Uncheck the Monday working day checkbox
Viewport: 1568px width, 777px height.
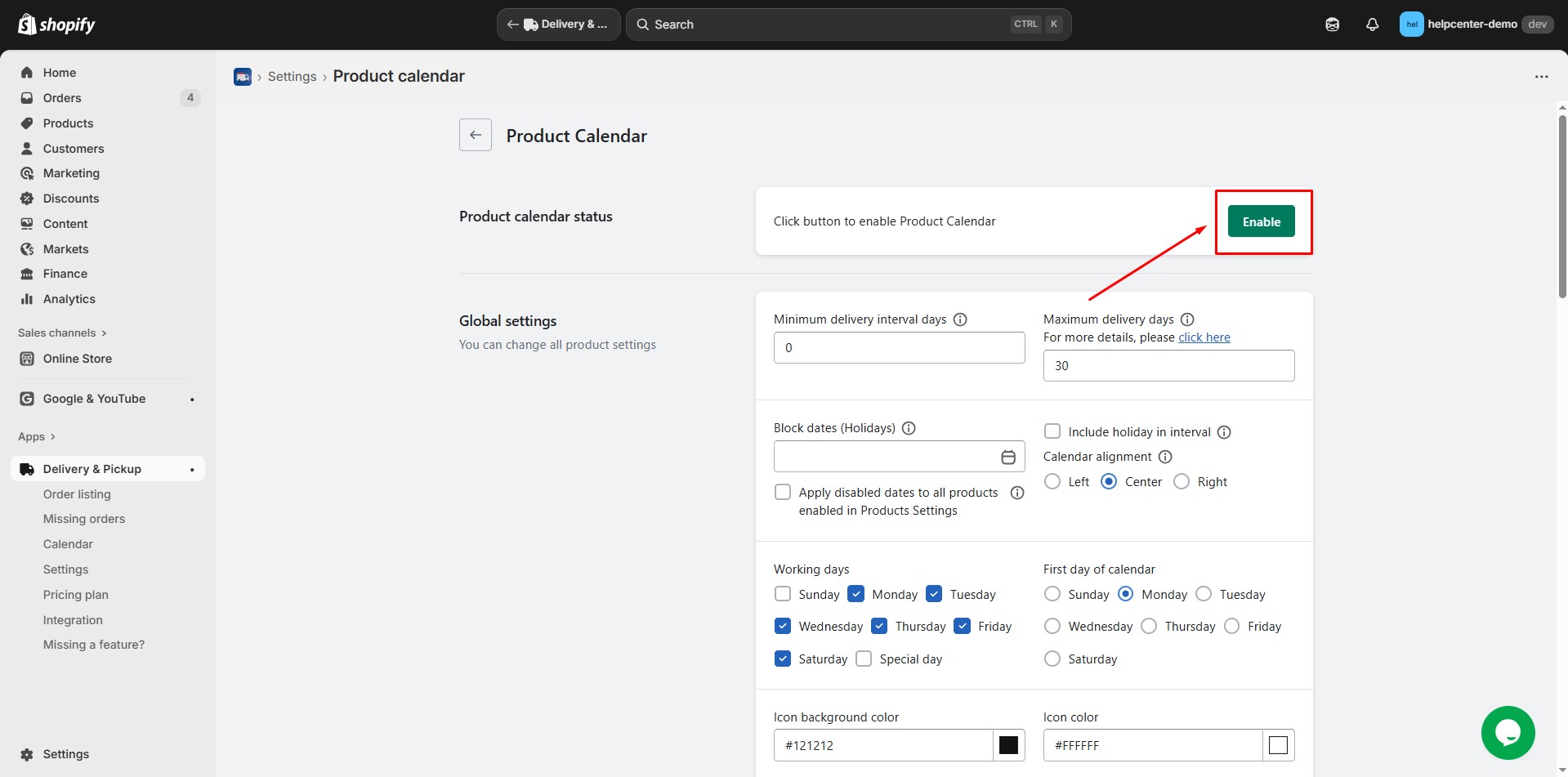click(x=855, y=594)
